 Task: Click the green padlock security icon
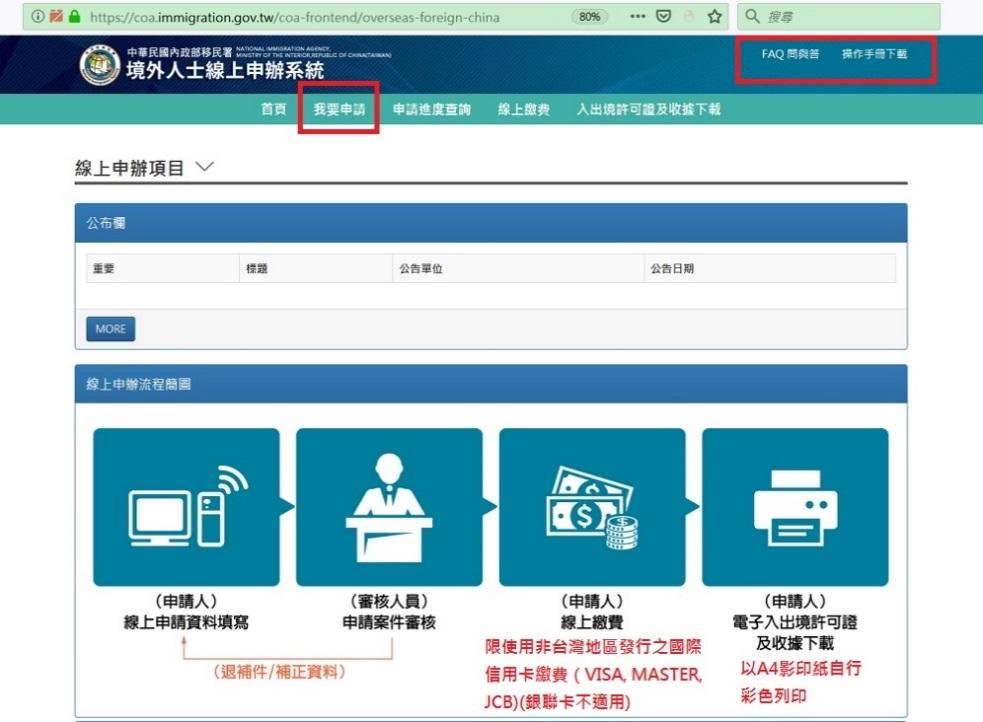[x=73, y=17]
